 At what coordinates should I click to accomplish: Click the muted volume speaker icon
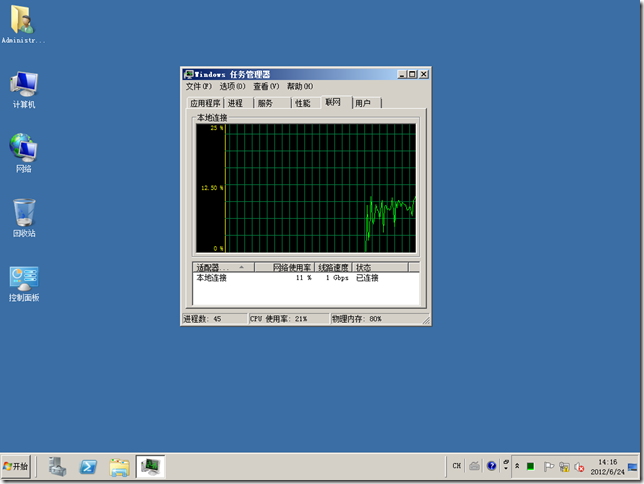[579, 467]
